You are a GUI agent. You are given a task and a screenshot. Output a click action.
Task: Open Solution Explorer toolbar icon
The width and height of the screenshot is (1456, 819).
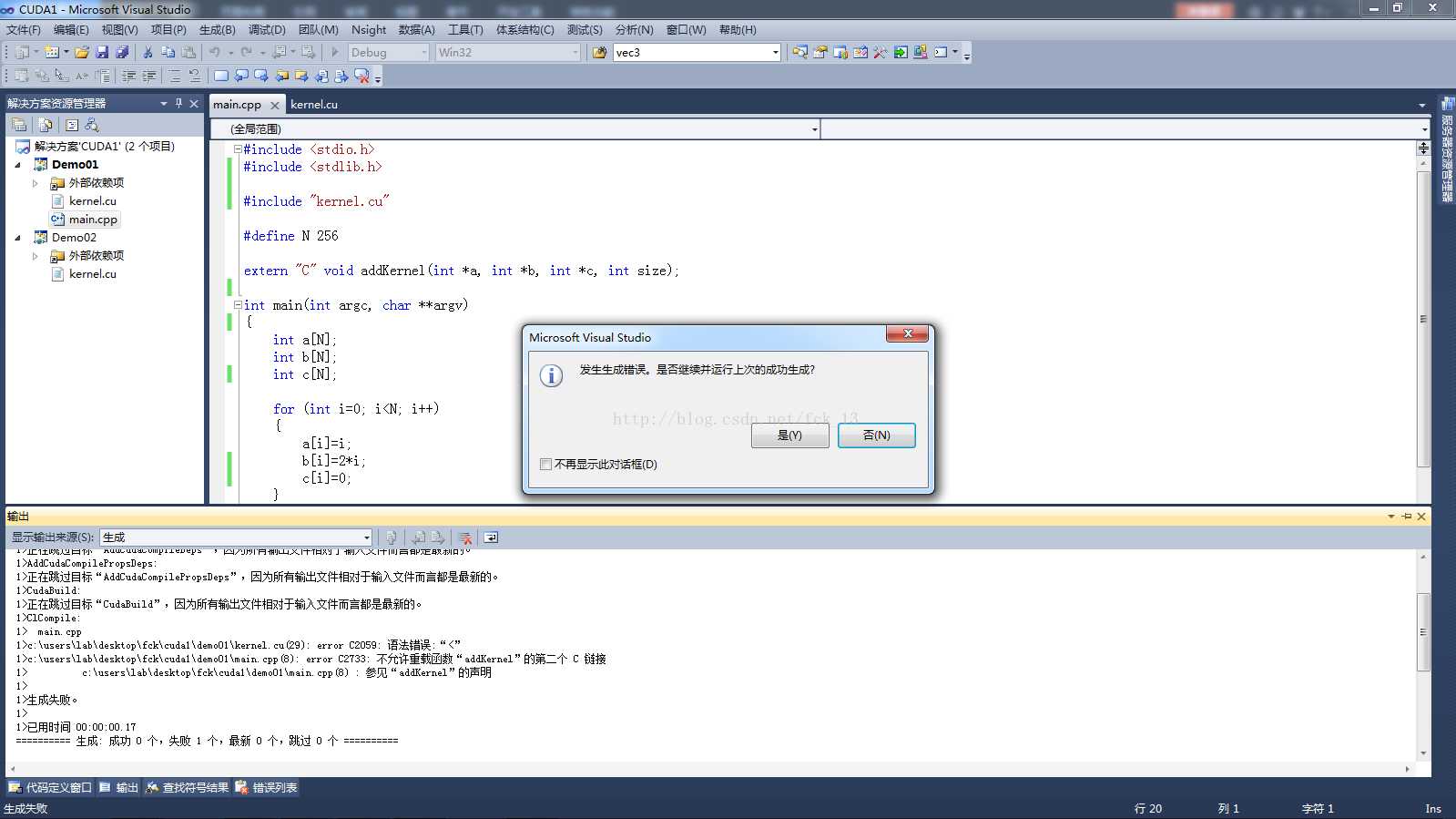click(x=799, y=53)
